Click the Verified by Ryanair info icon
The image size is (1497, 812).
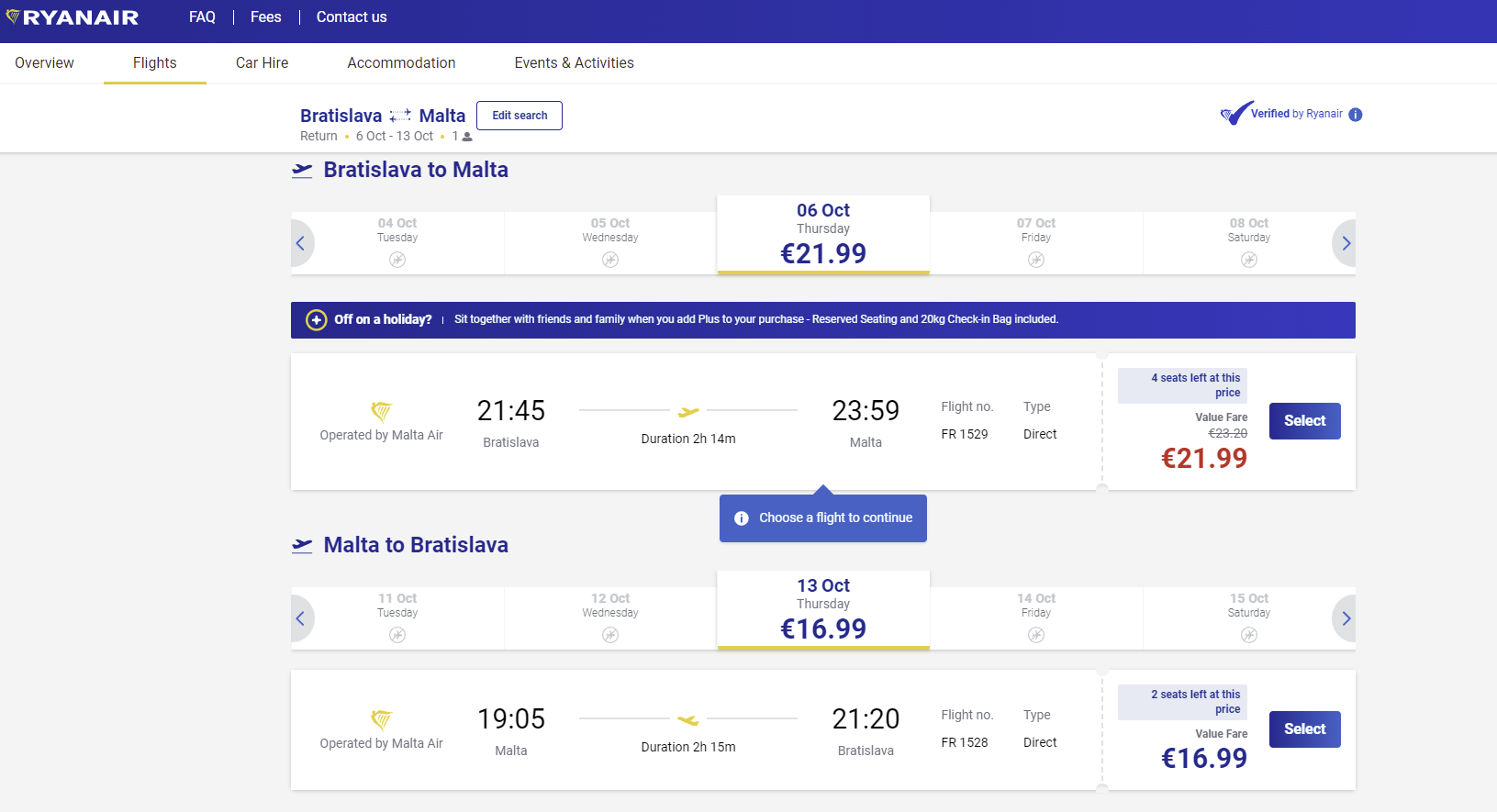(1356, 115)
